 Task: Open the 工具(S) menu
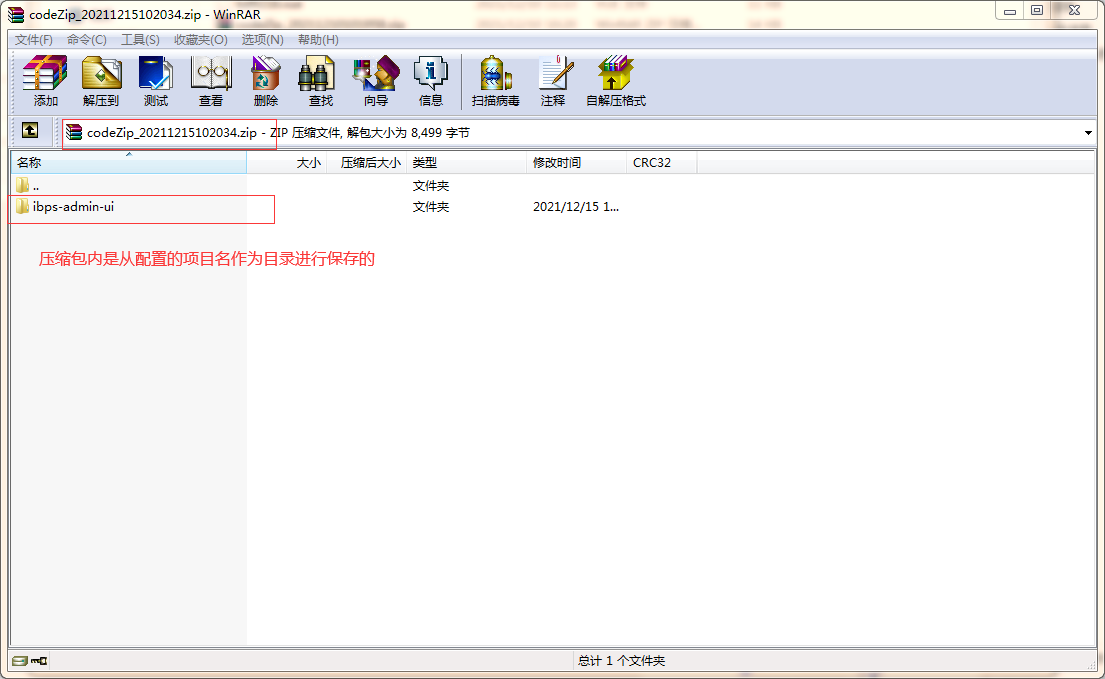(140, 40)
